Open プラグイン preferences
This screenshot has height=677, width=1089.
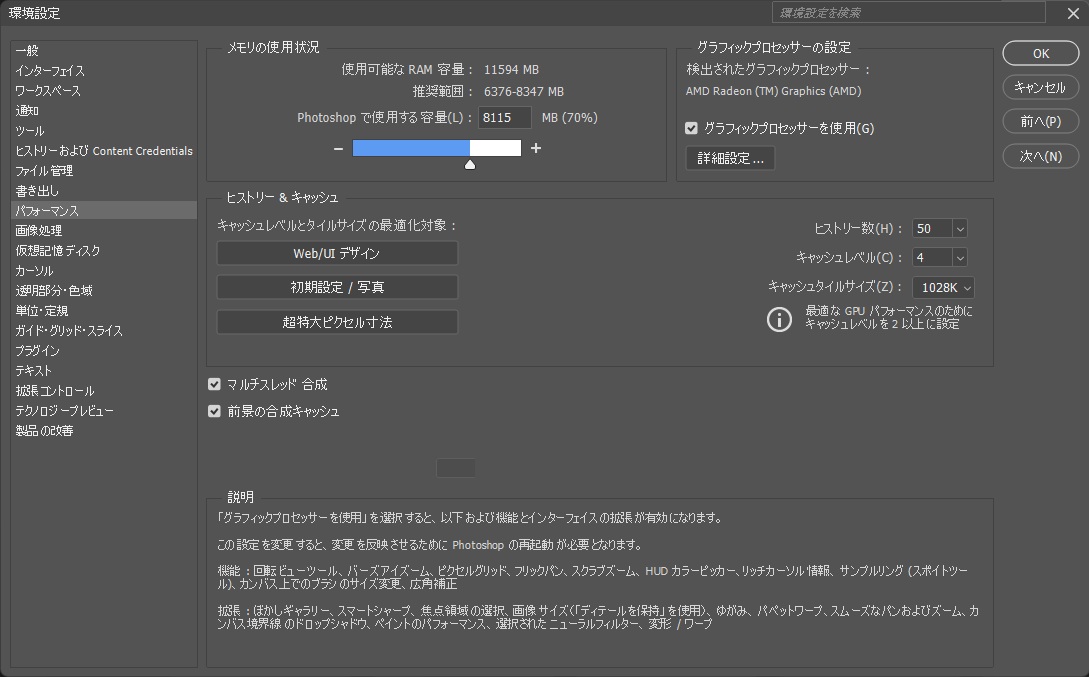(103, 351)
